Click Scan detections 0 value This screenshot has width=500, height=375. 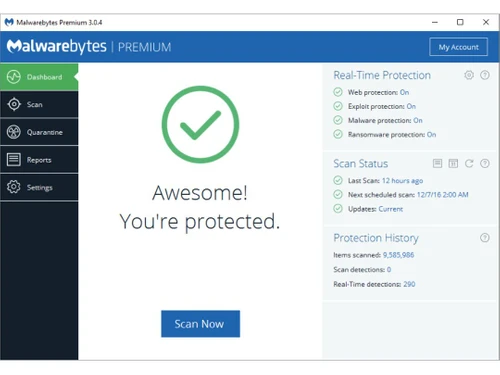[389, 269]
